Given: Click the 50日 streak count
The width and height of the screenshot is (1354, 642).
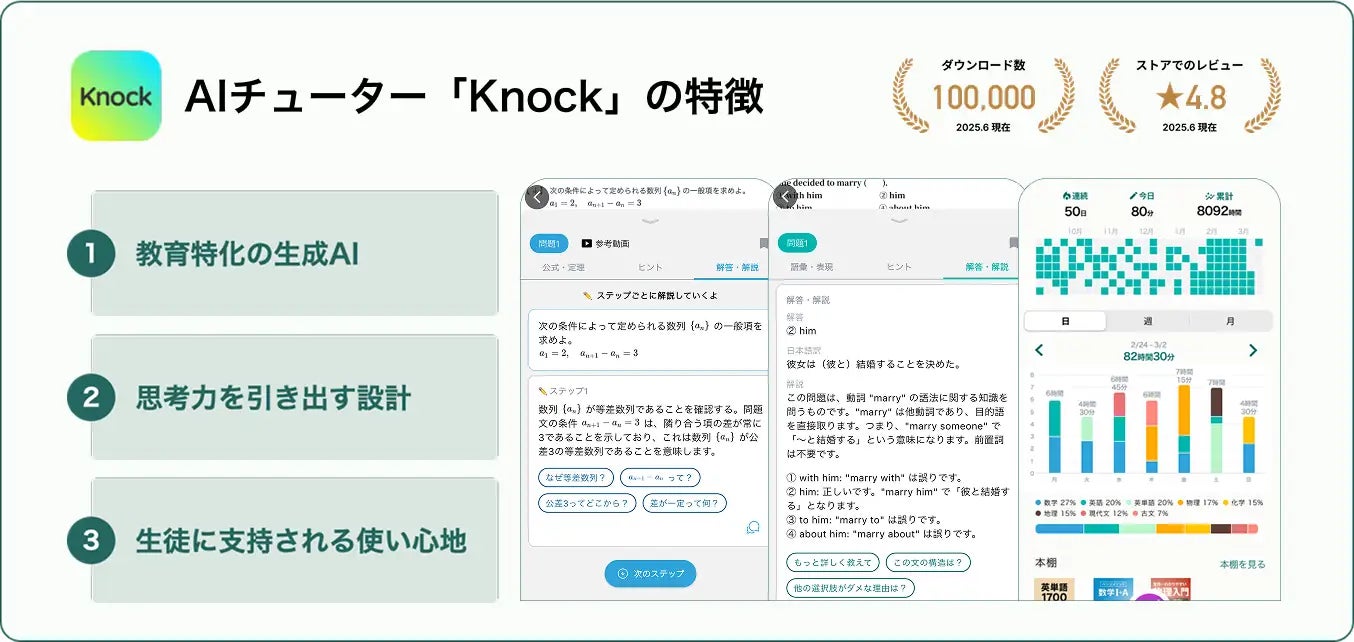Looking at the screenshot, I should [x=1074, y=211].
